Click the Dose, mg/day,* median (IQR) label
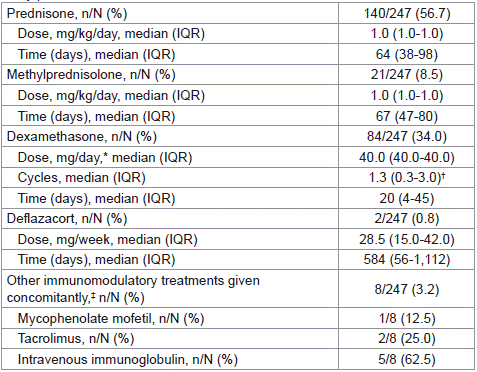The image size is (477, 372). pyautogui.click(x=105, y=157)
